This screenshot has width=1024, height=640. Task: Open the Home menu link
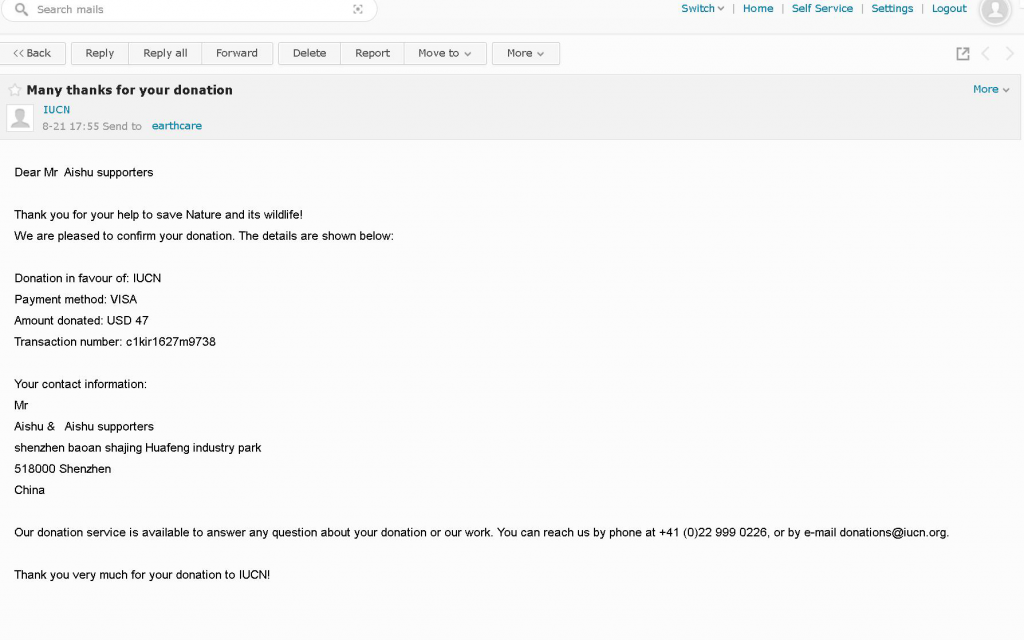757,9
